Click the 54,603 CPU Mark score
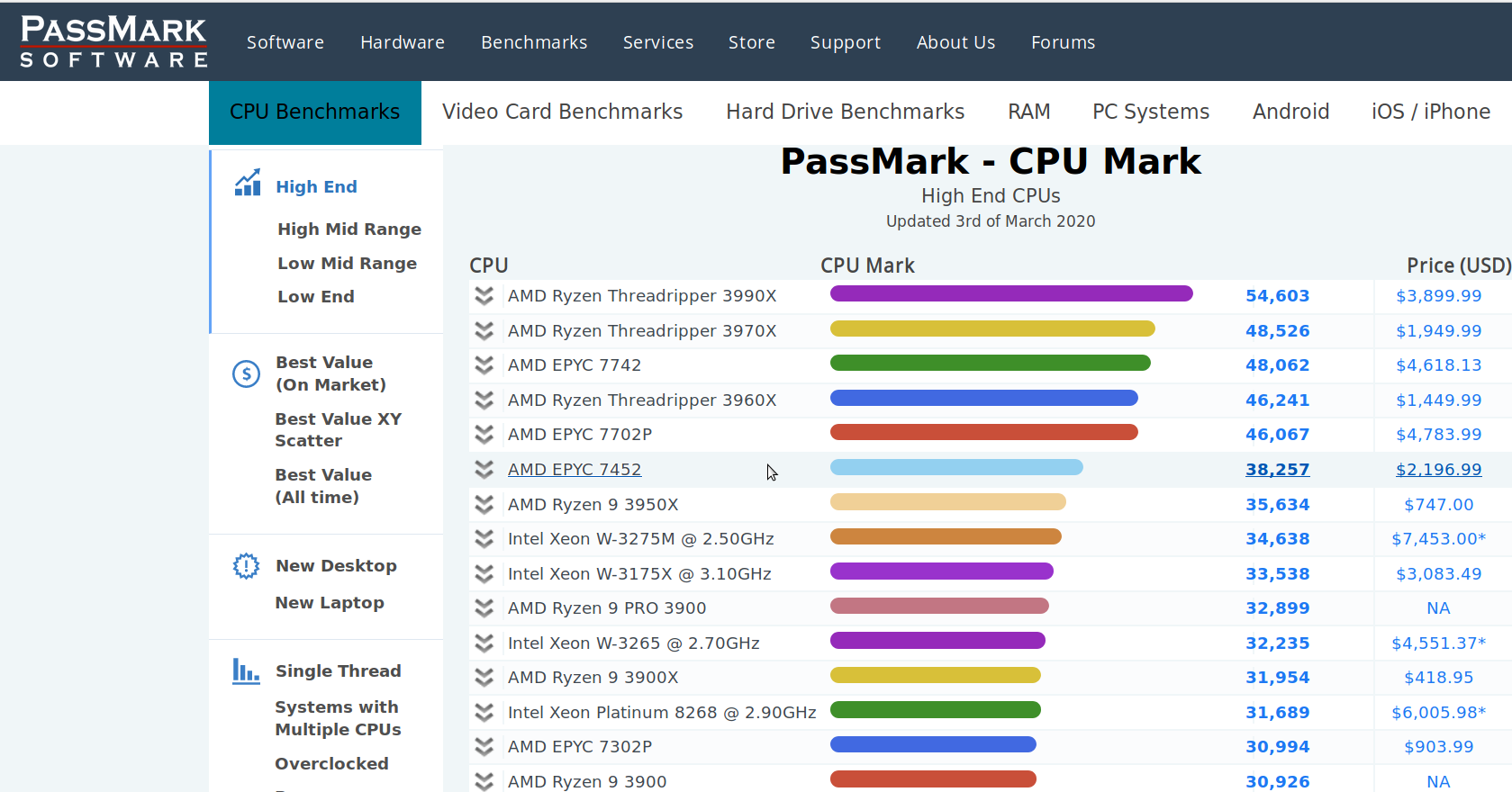The height and width of the screenshot is (792, 1512). [1277, 296]
